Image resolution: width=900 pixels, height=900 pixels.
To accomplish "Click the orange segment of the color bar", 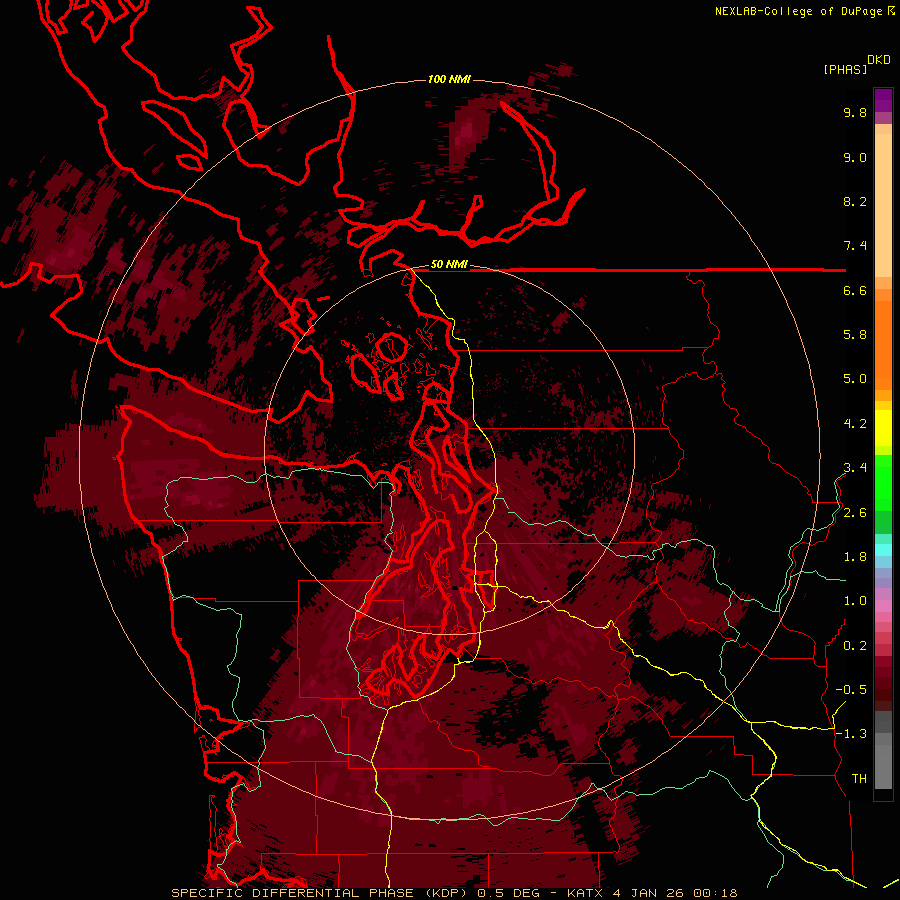I will click(883, 344).
